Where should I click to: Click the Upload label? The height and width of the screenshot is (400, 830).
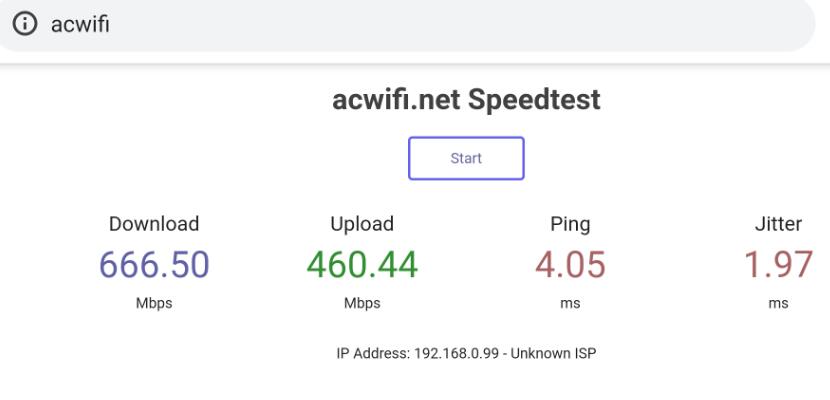click(362, 224)
